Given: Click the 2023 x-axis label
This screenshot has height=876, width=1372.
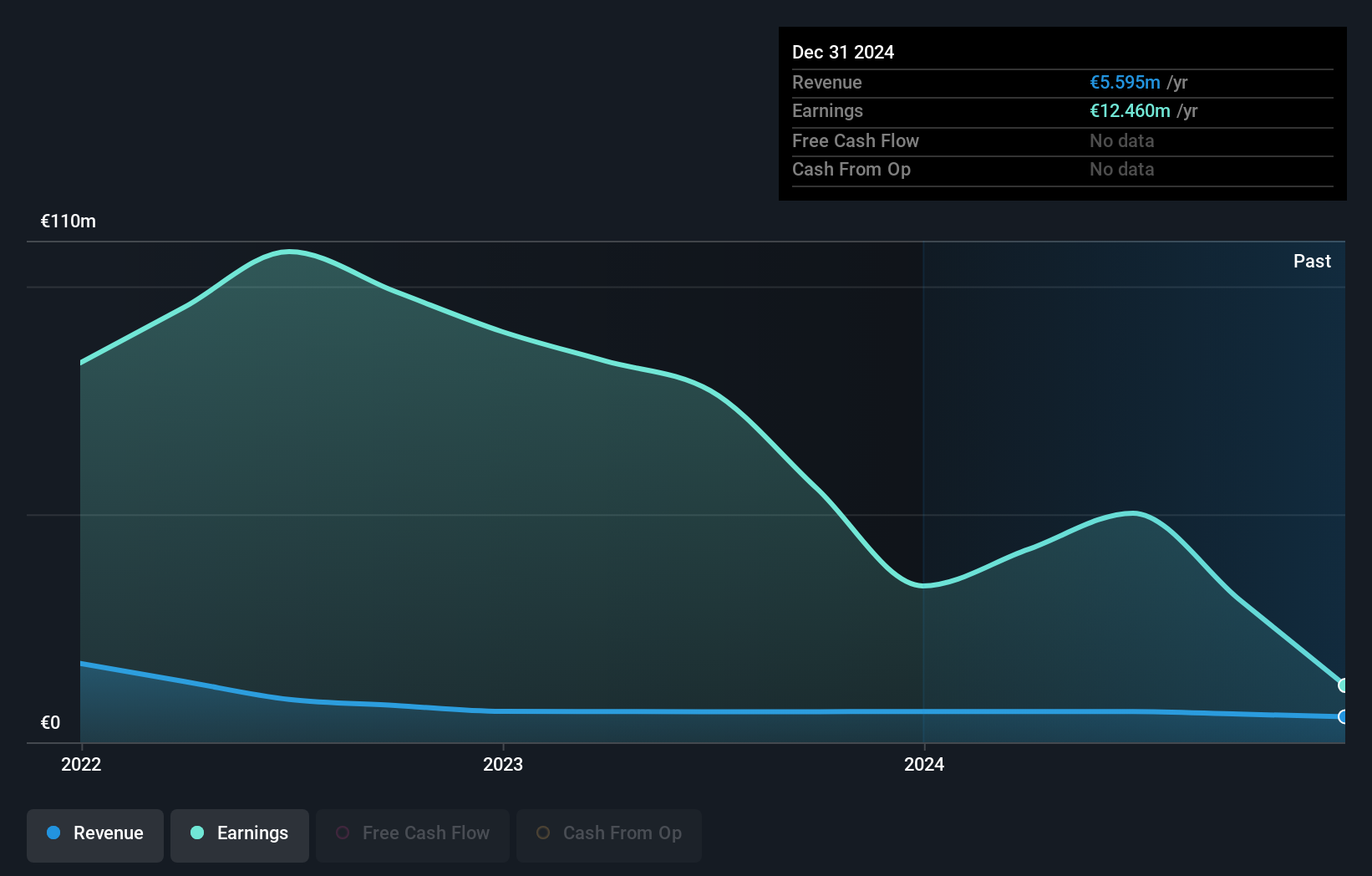Looking at the screenshot, I should click(503, 764).
